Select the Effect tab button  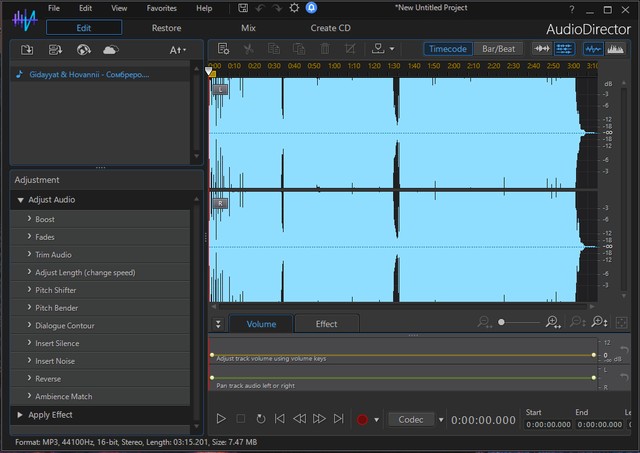(327, 324)
